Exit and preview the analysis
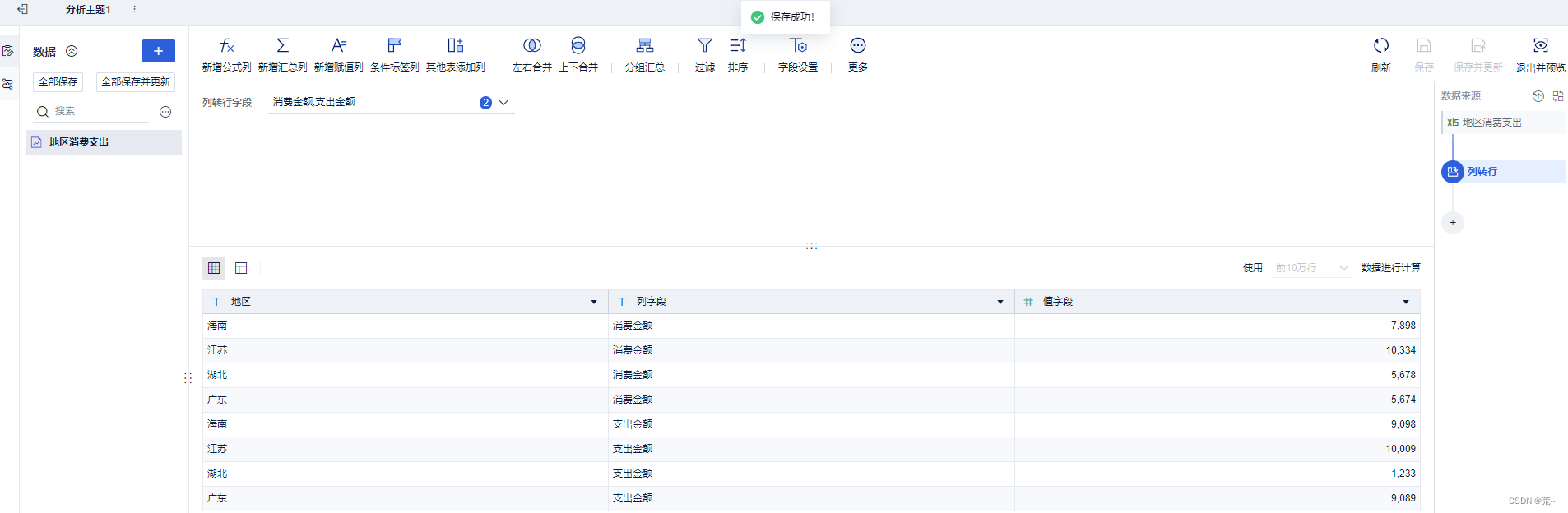Viewport: 1568px width, 513px height. point(1541,54)
